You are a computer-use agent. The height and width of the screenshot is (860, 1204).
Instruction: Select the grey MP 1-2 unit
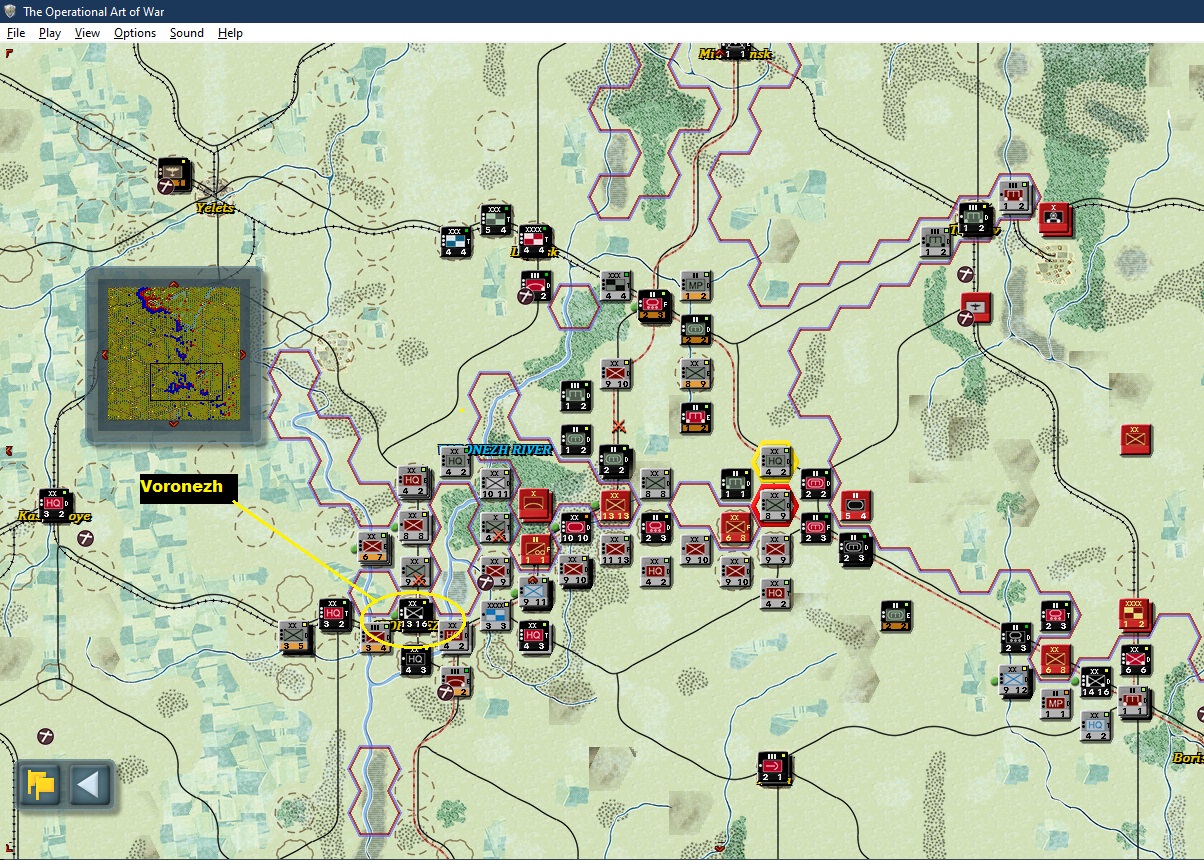coord(695,286)
